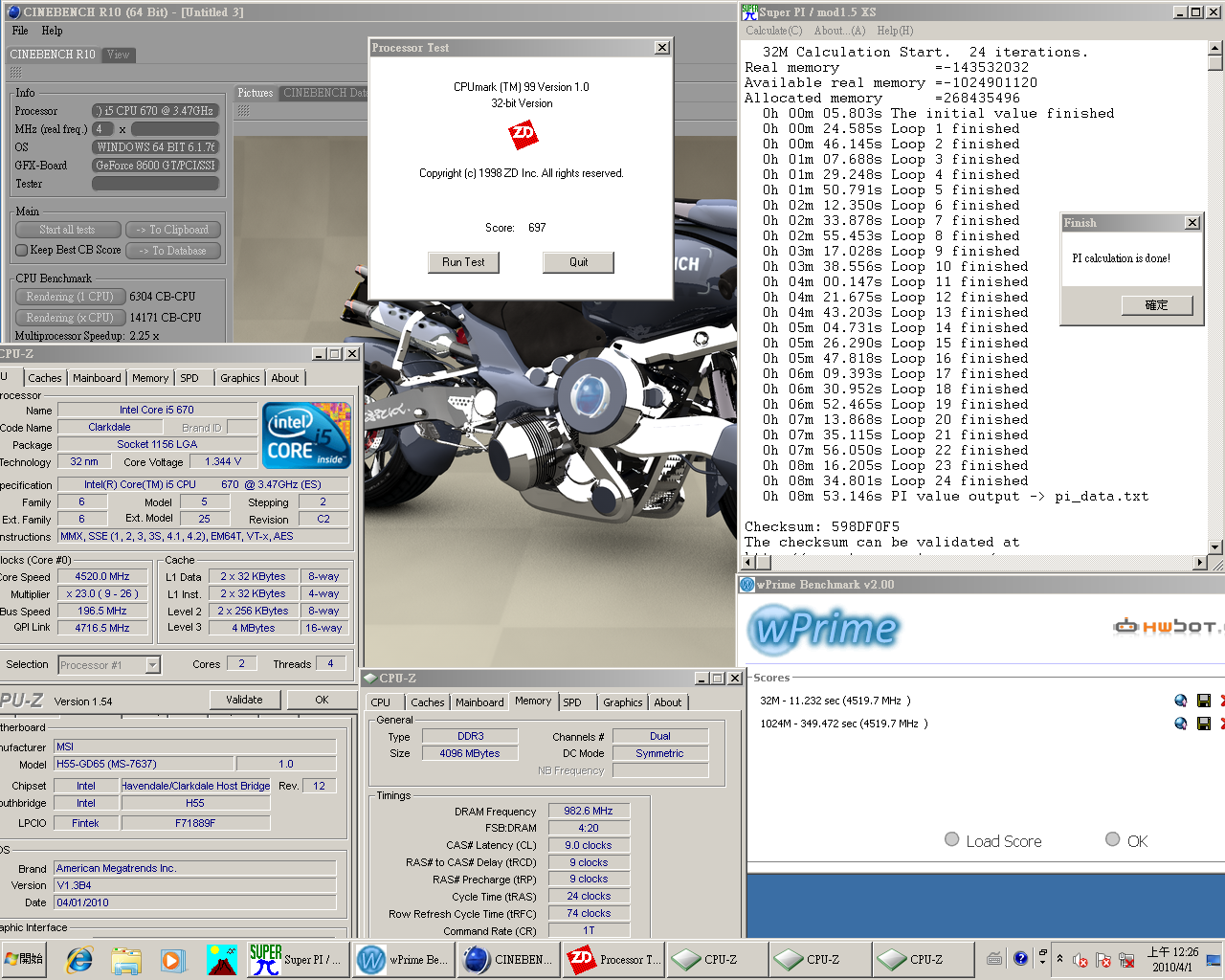The width and height of the screenshot is (1225, 980).
Task: Open Super PI About...(A) menu
Action: 839,31
